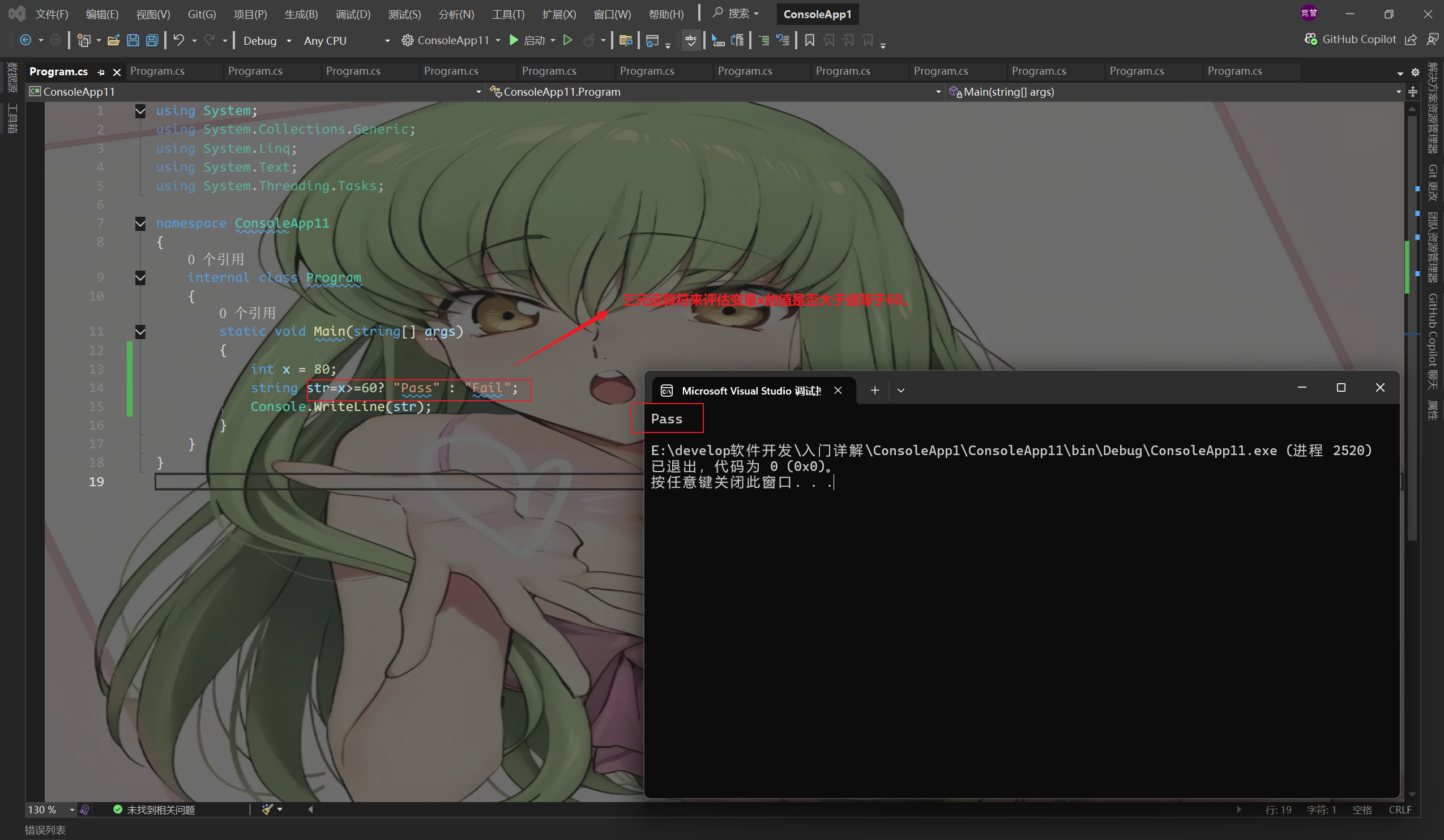Open the 工具箱 side tab
Screen dimensions: 1444x840
(12, 118)
